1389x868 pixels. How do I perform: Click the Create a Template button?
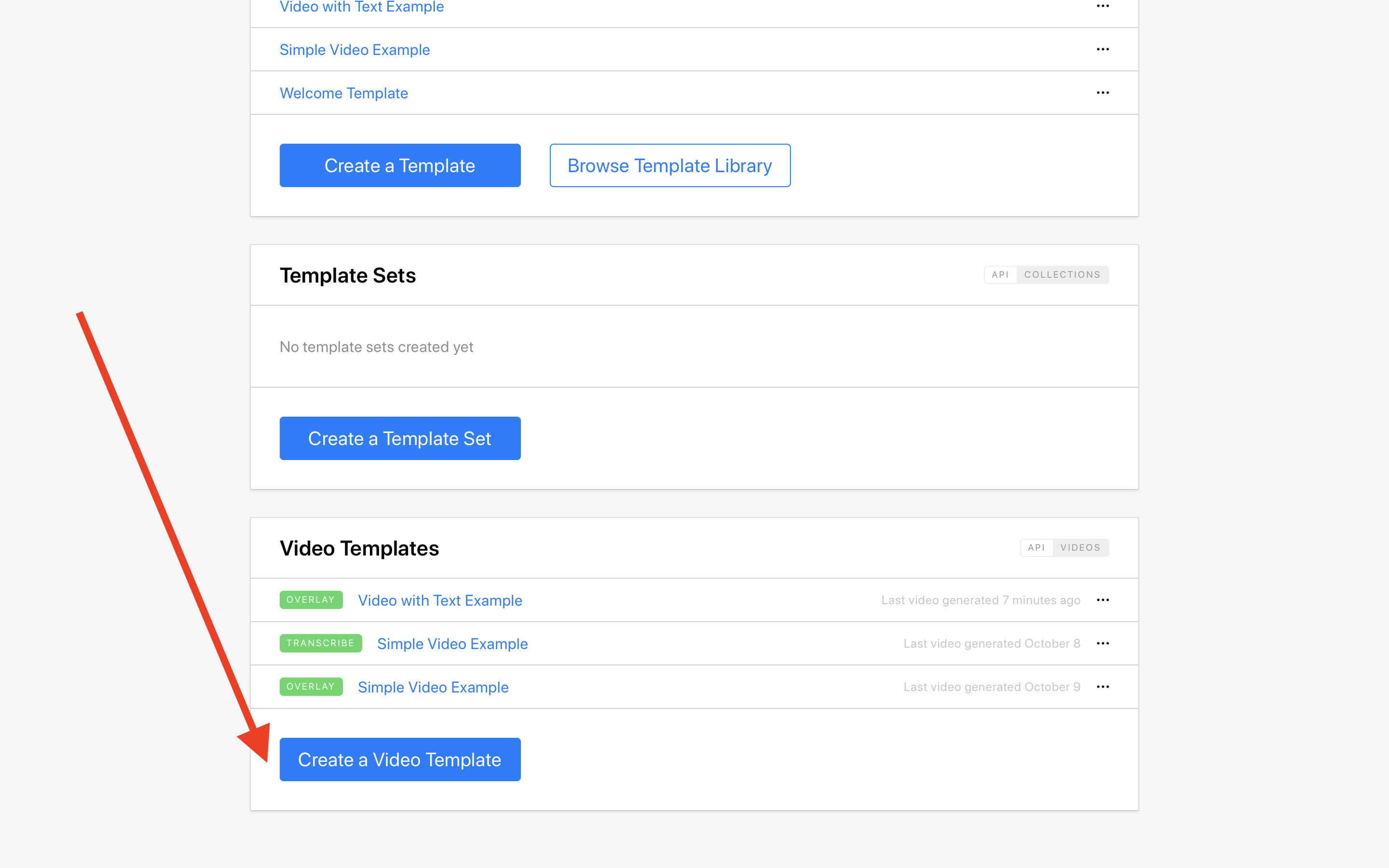click(400, 165)
